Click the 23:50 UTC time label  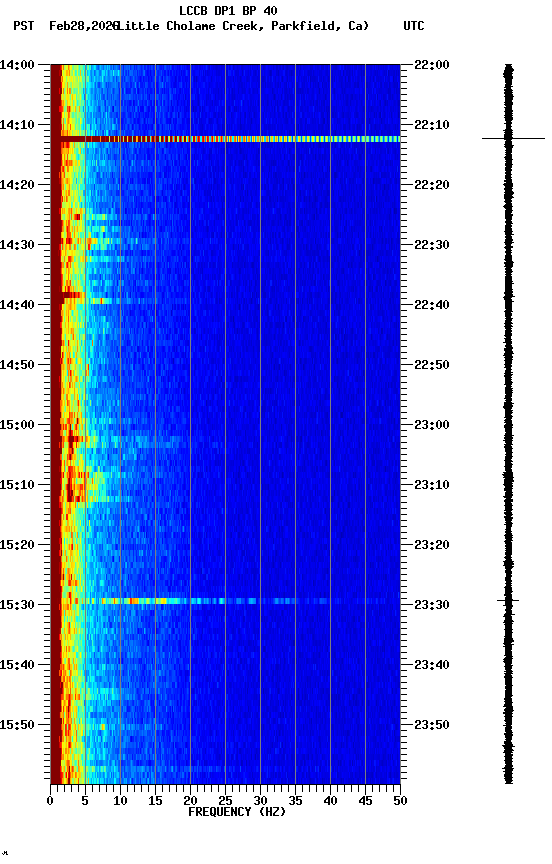432,725
